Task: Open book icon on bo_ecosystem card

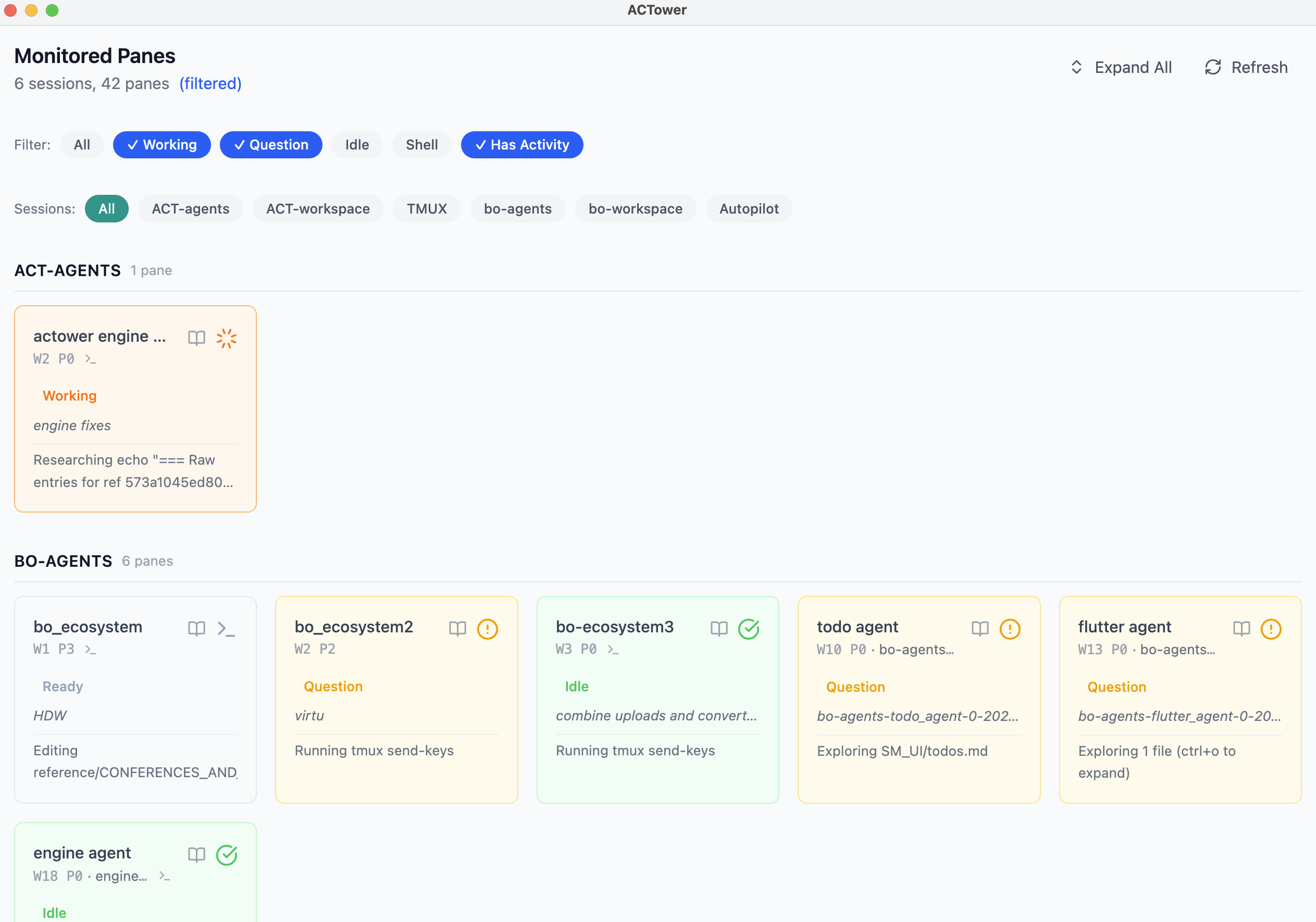Action: [196, 629]
